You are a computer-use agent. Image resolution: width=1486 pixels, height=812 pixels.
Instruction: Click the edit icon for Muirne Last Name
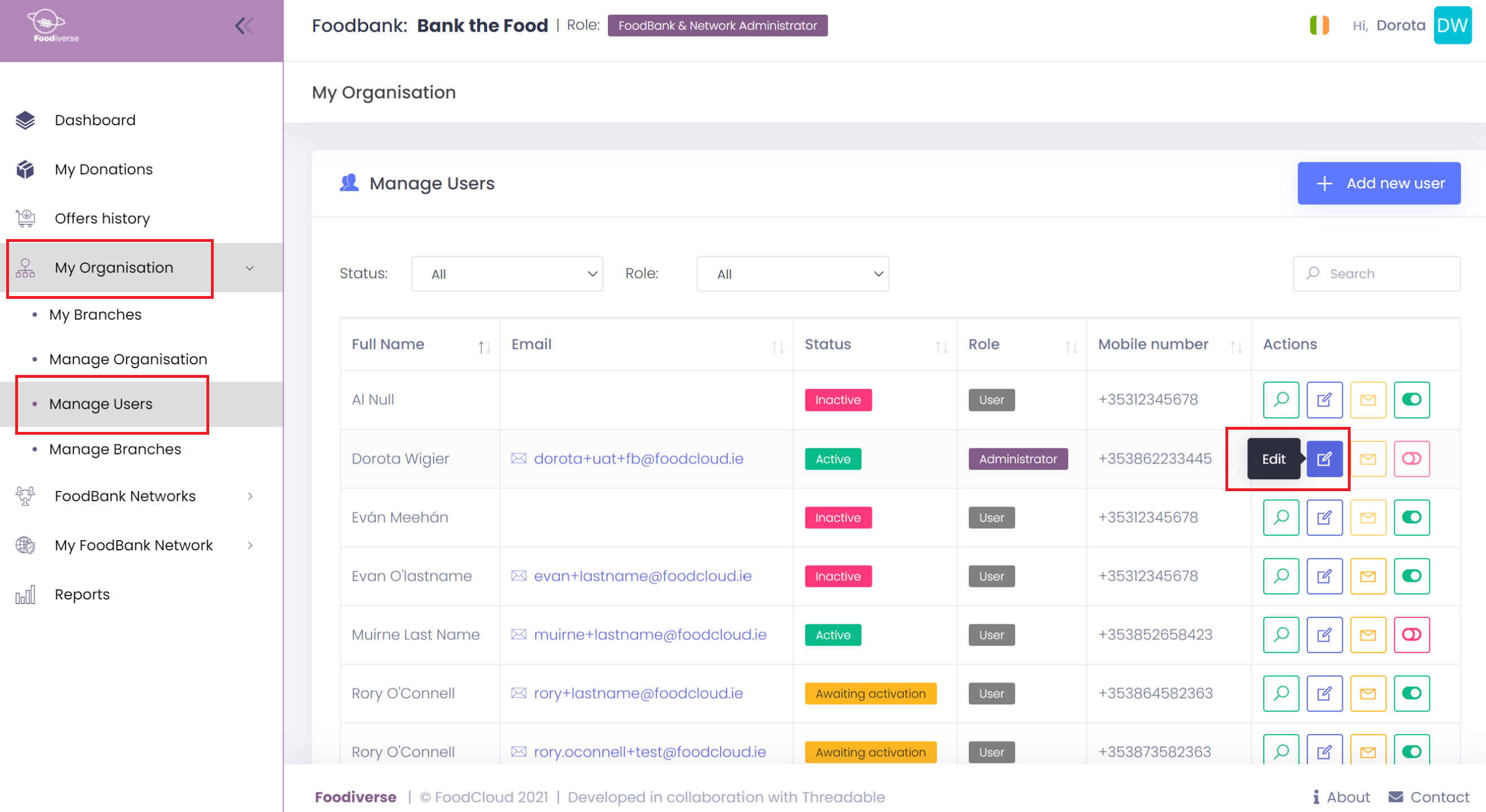click(x=1324, y=634)
